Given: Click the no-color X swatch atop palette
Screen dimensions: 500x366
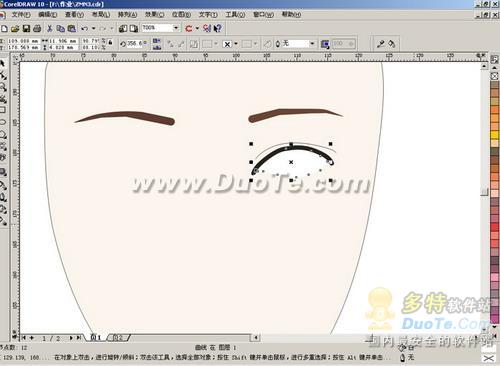Looking at the screenshot, I should tap(494, 76).
